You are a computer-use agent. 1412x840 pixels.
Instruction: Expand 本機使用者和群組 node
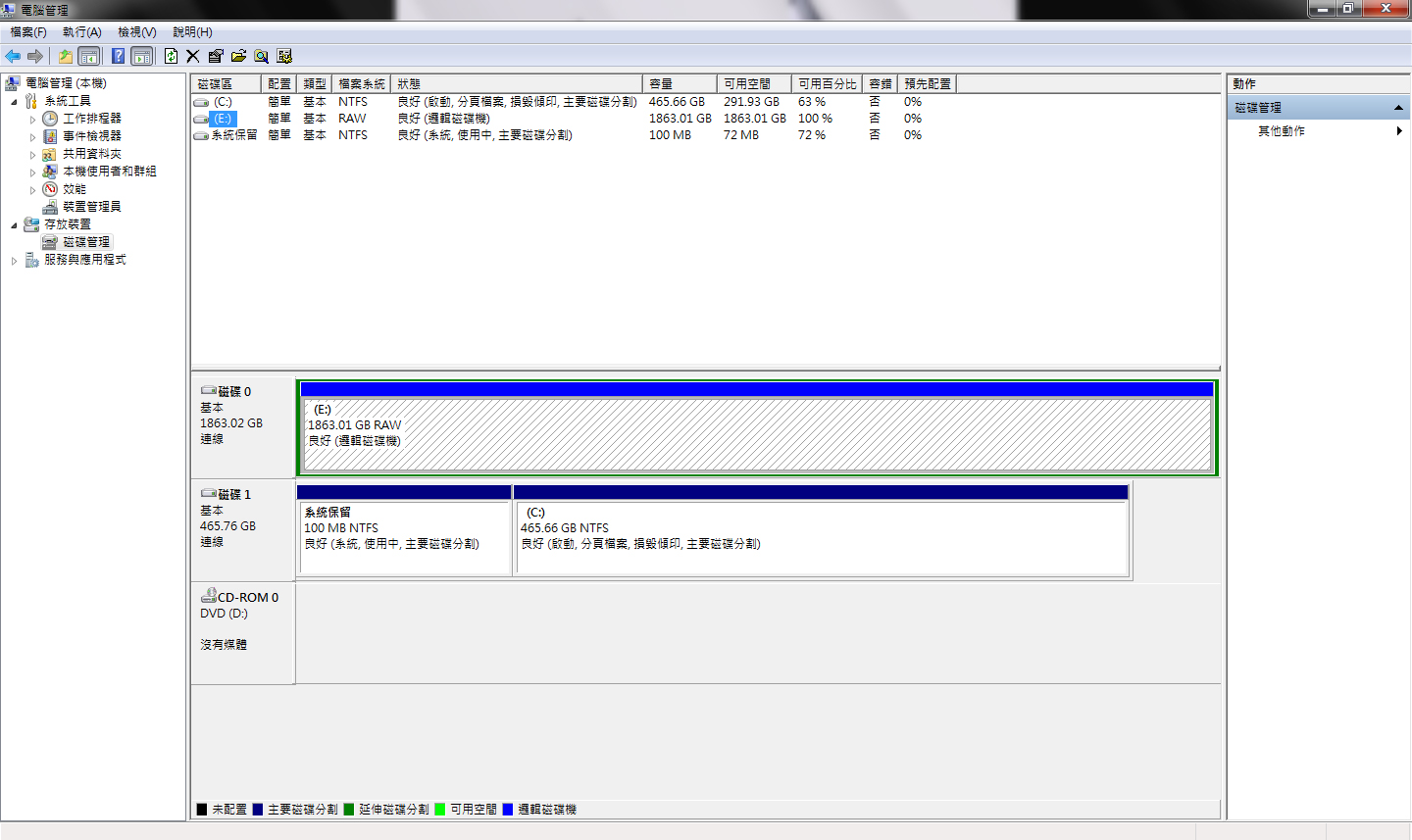[x=32, y=173]
